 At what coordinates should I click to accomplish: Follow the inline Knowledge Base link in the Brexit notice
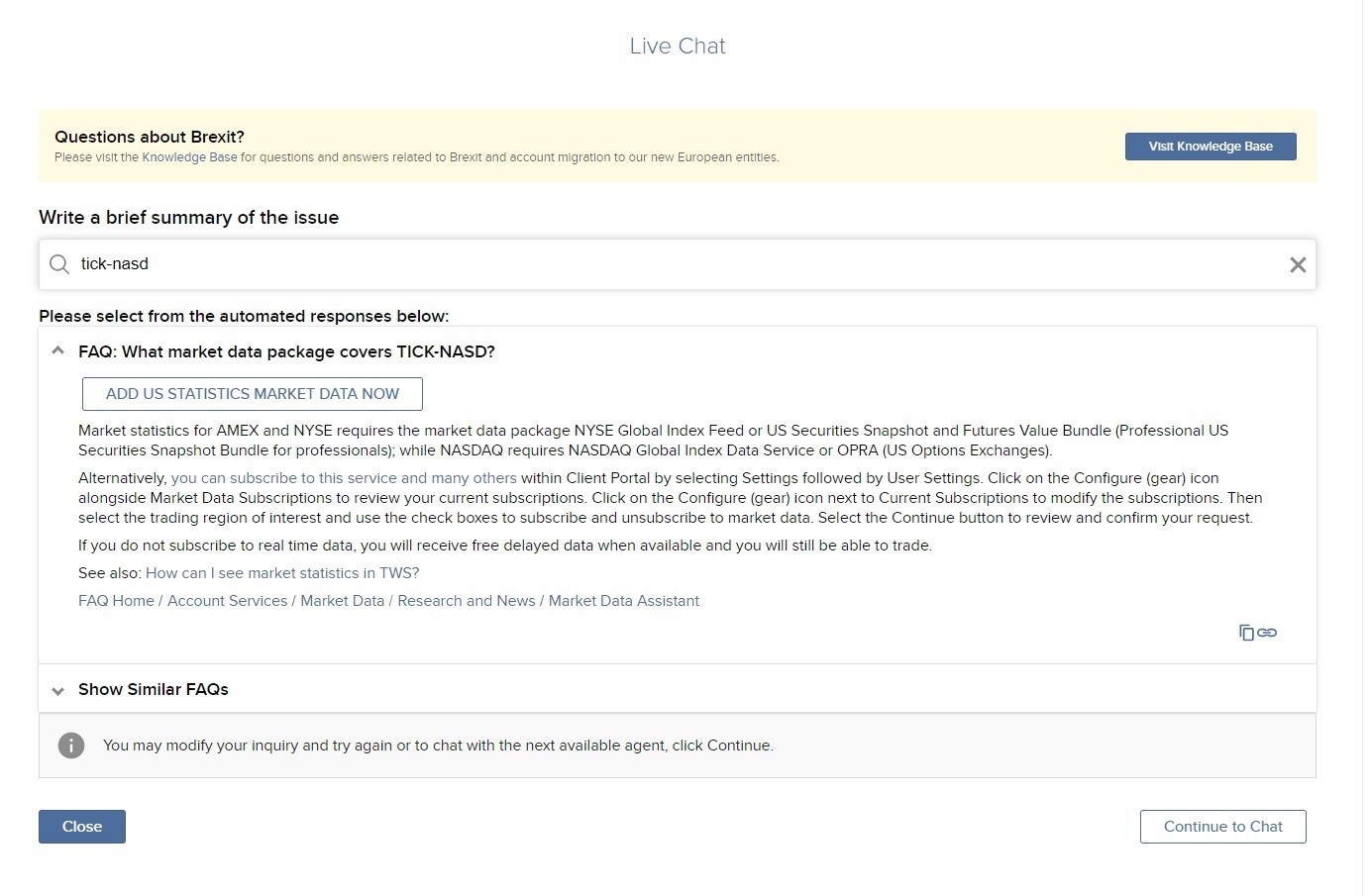tap(189, 157)
